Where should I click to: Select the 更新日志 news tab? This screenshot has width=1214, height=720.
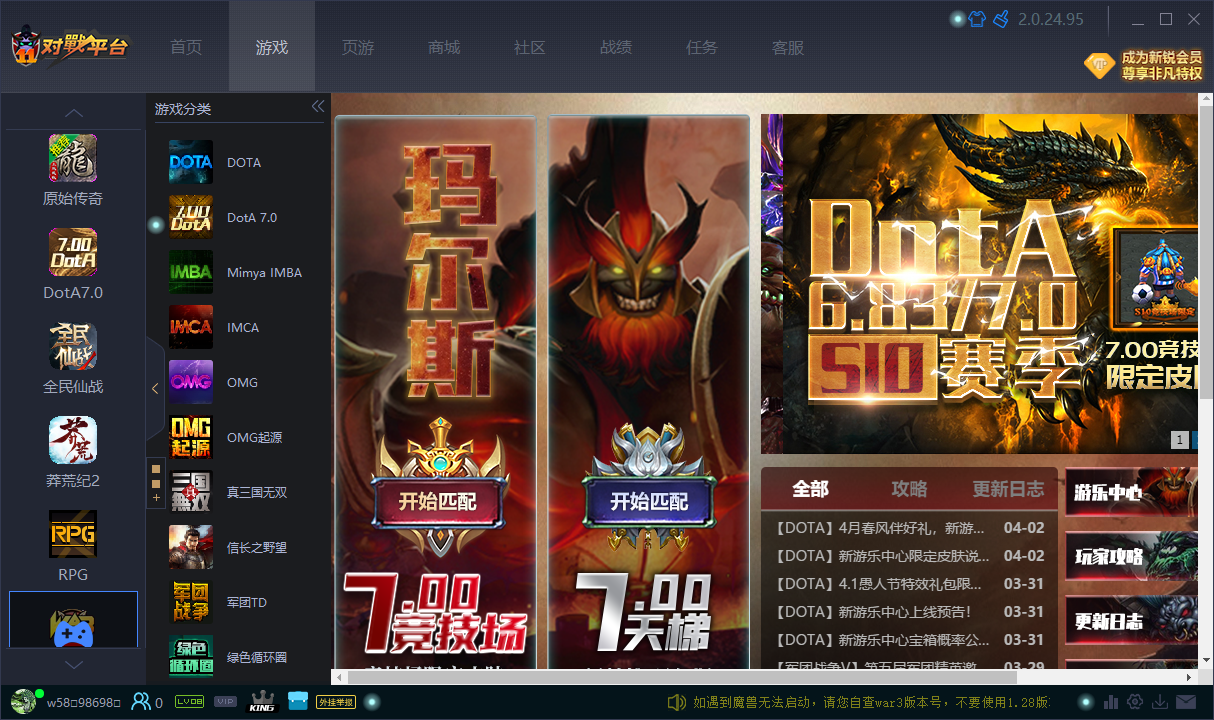point(1008,489)
